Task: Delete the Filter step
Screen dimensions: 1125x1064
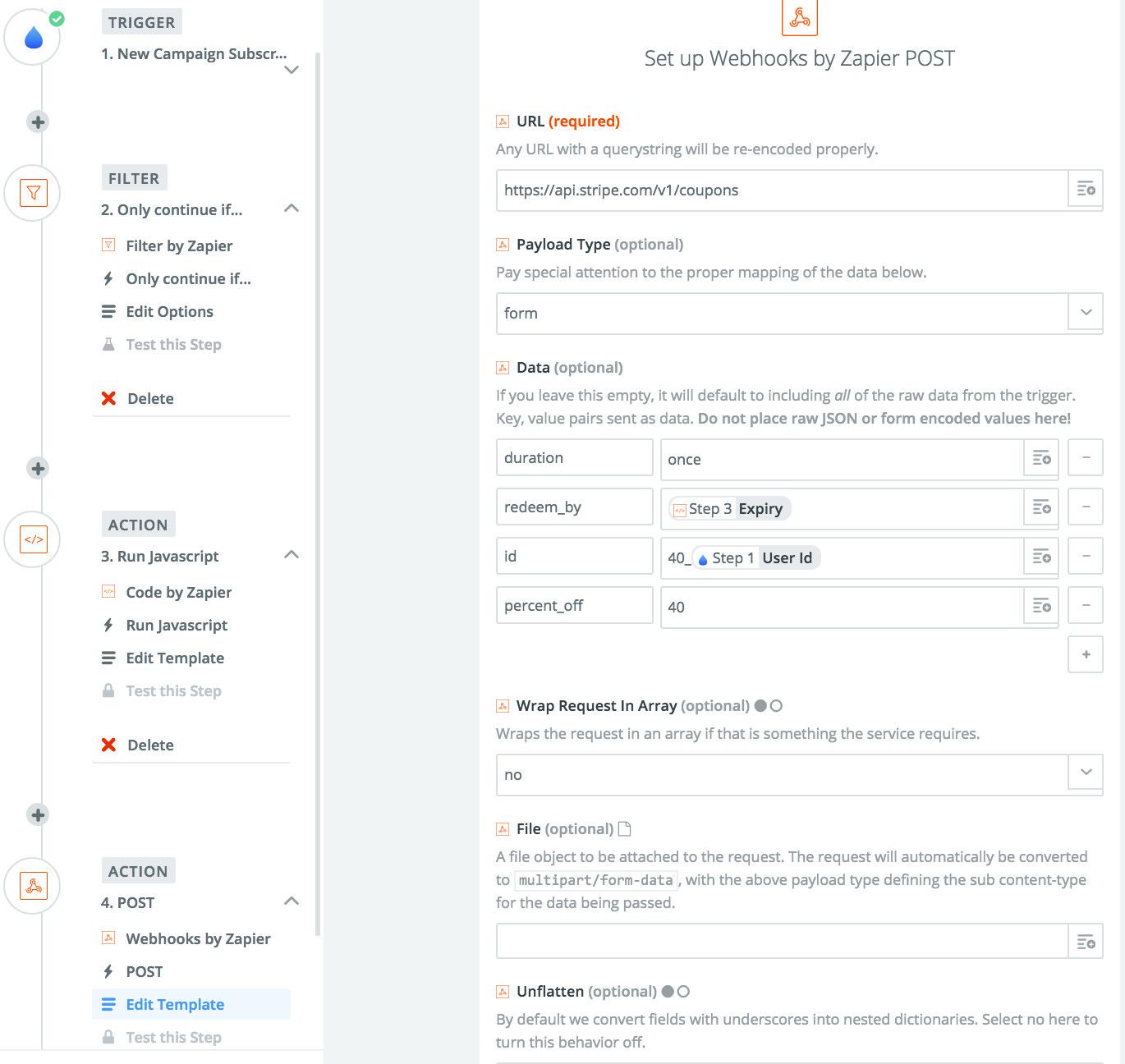Action: point(150,398)
